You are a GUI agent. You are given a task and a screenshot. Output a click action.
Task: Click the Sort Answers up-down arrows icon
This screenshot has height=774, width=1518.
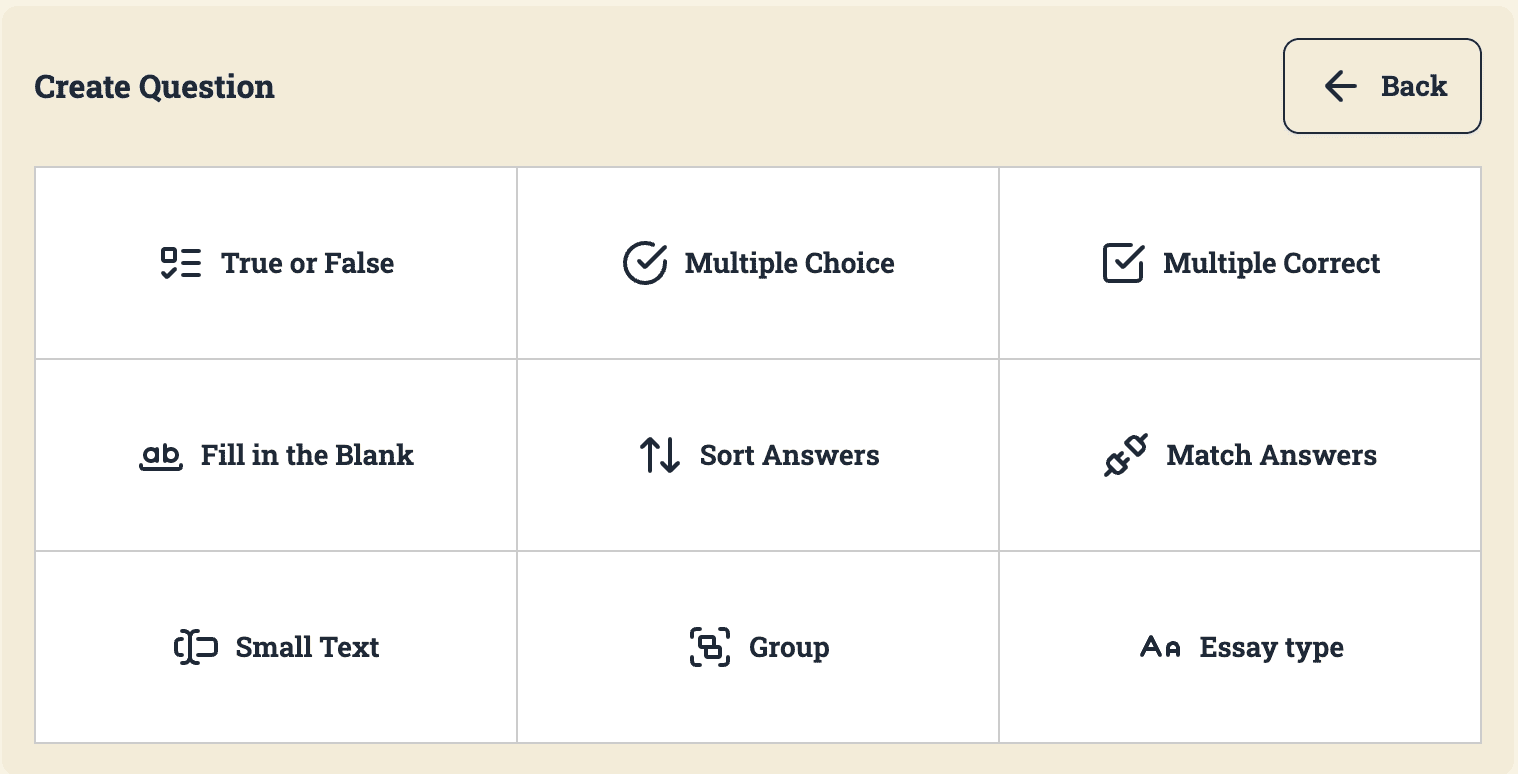pyautogui.click(x=660, y=455)
